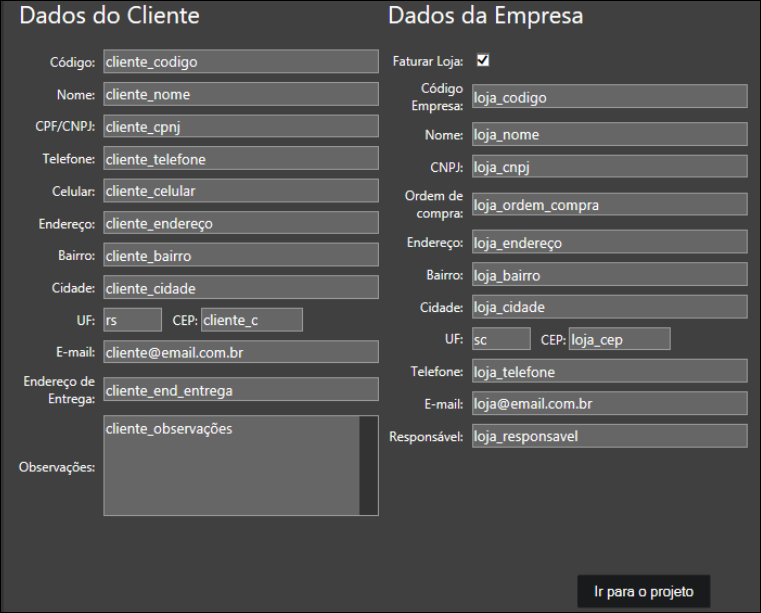Select the company Cidade field
The height and width of the screenshot is (613, 761).
point(609,307)
